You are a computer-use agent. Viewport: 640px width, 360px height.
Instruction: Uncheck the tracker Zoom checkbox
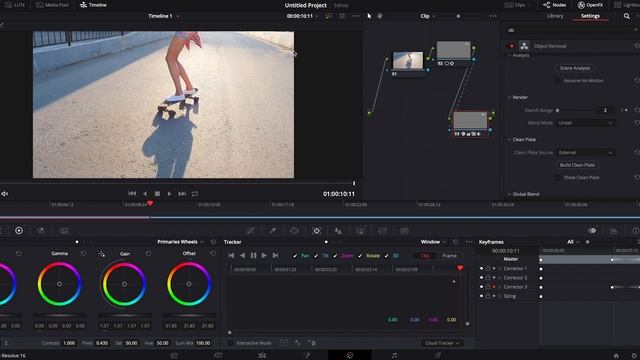(335, 256)
